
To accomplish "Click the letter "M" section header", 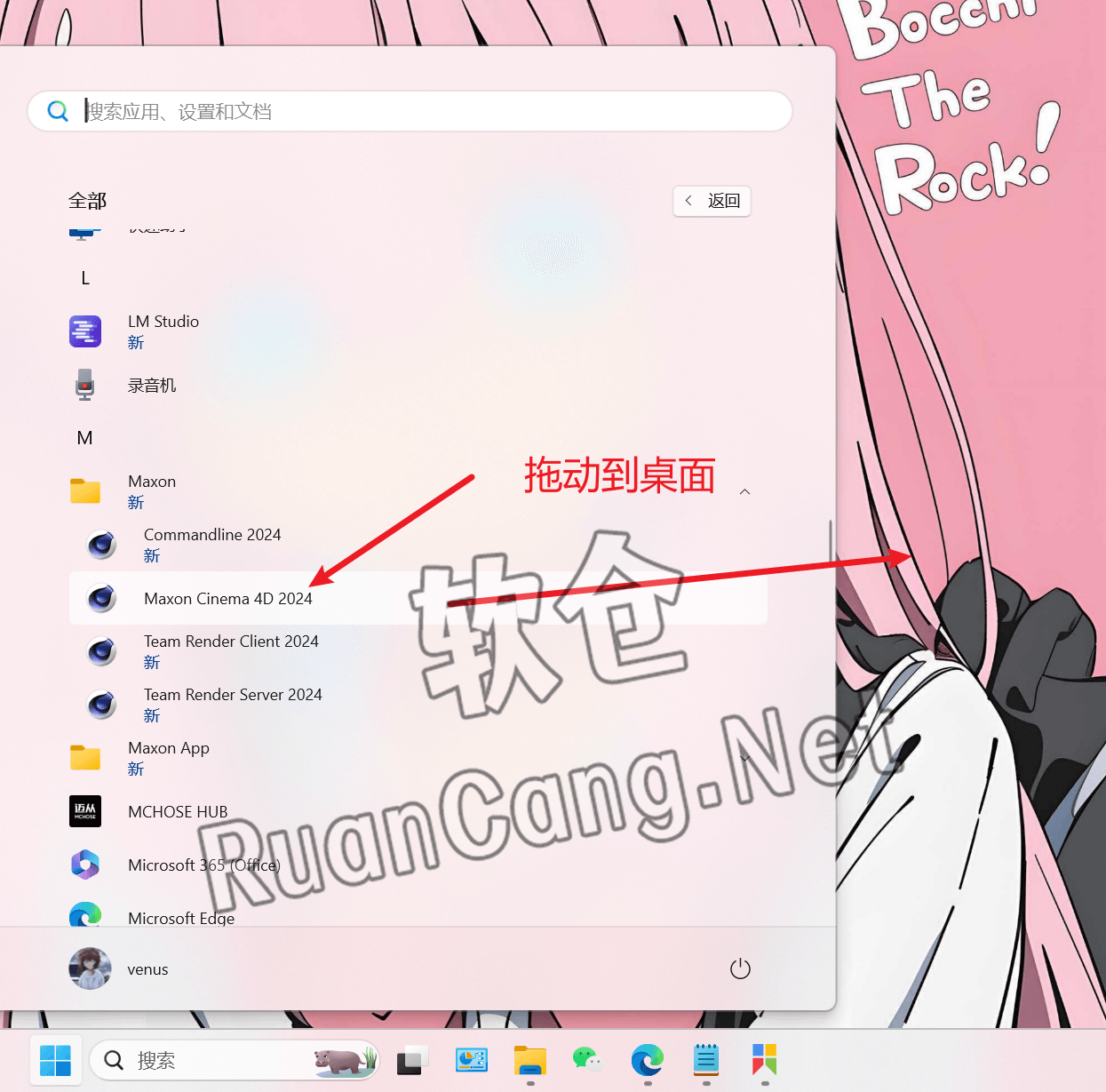I will coord(85,438).
